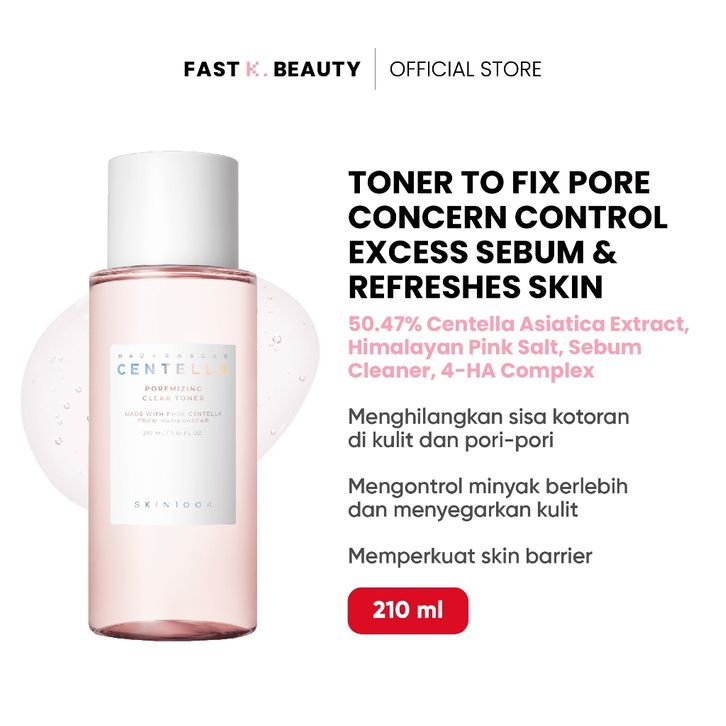Click the EXCESS SEBUM & headline line
The image size is (726, 726).
pyautogui.click(x=482, y=252)
